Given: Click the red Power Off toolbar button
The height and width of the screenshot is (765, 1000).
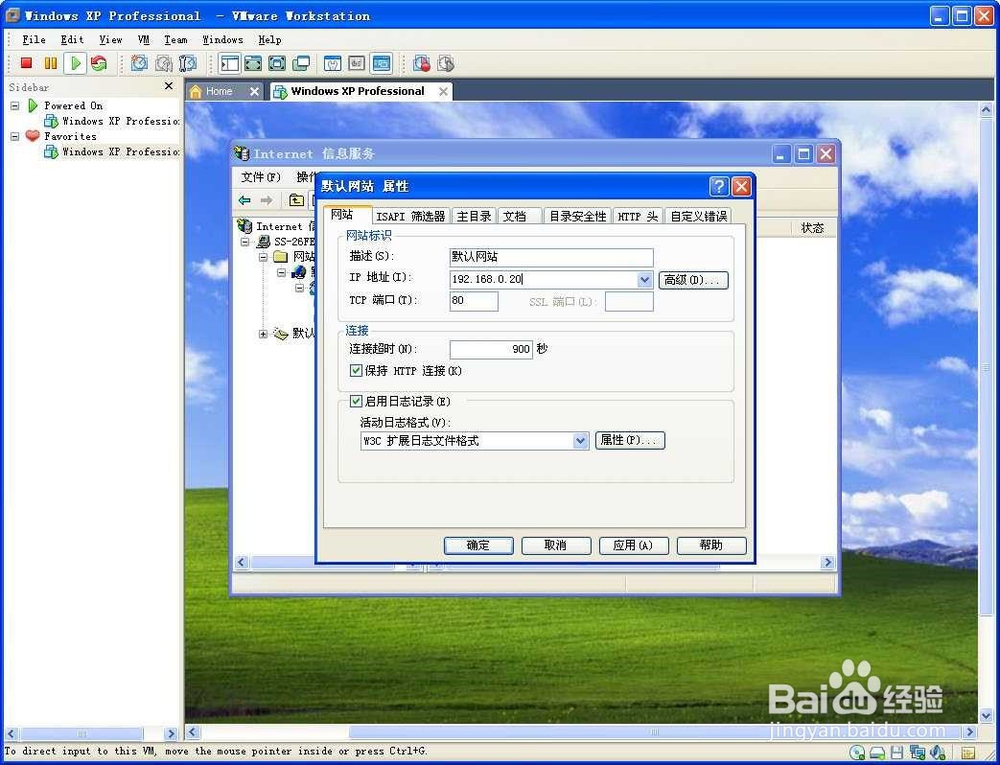Looking at the screenshot, I should pyautogui.click(x=26, y=62).
